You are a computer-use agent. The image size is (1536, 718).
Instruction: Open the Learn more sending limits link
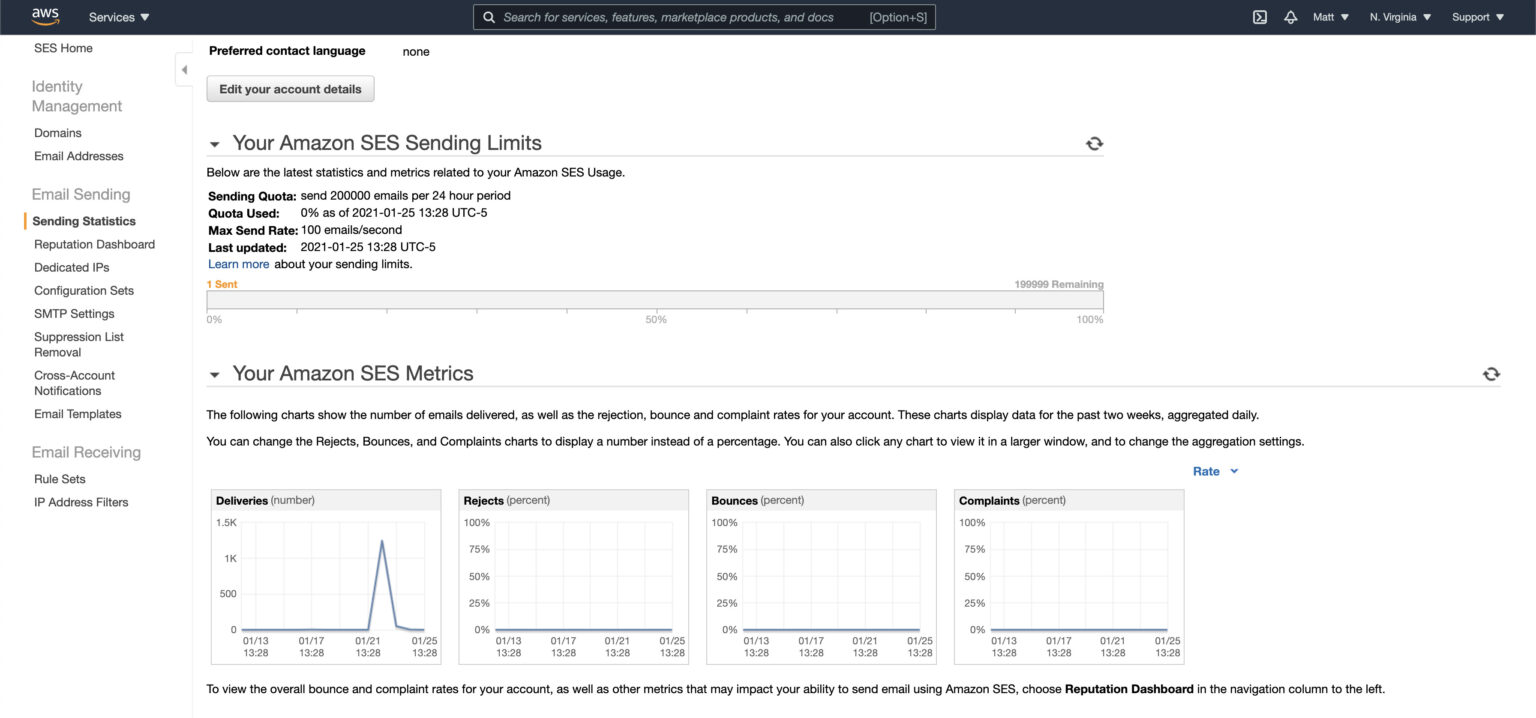(238, 263)
